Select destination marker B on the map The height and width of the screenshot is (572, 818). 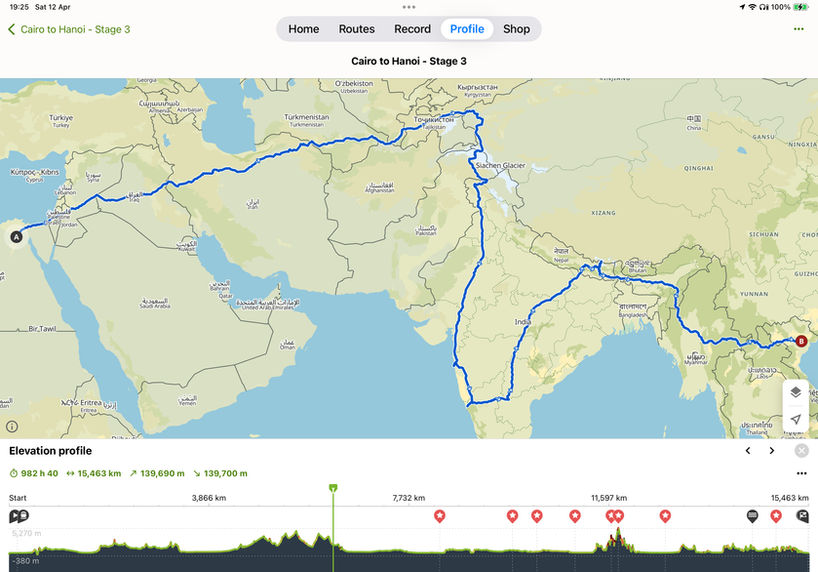pos(801,341)
